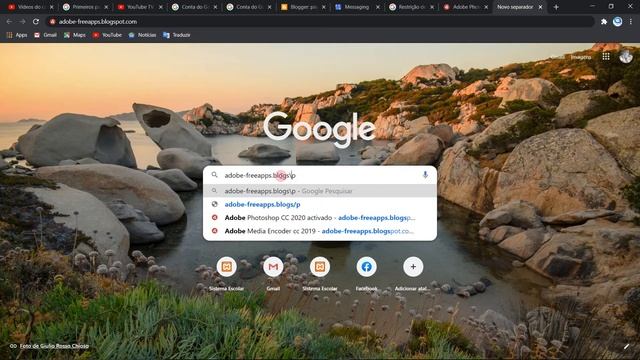Reload the current page
The image size is (640, 360).
pyautogui.click(x=36, y=22)
